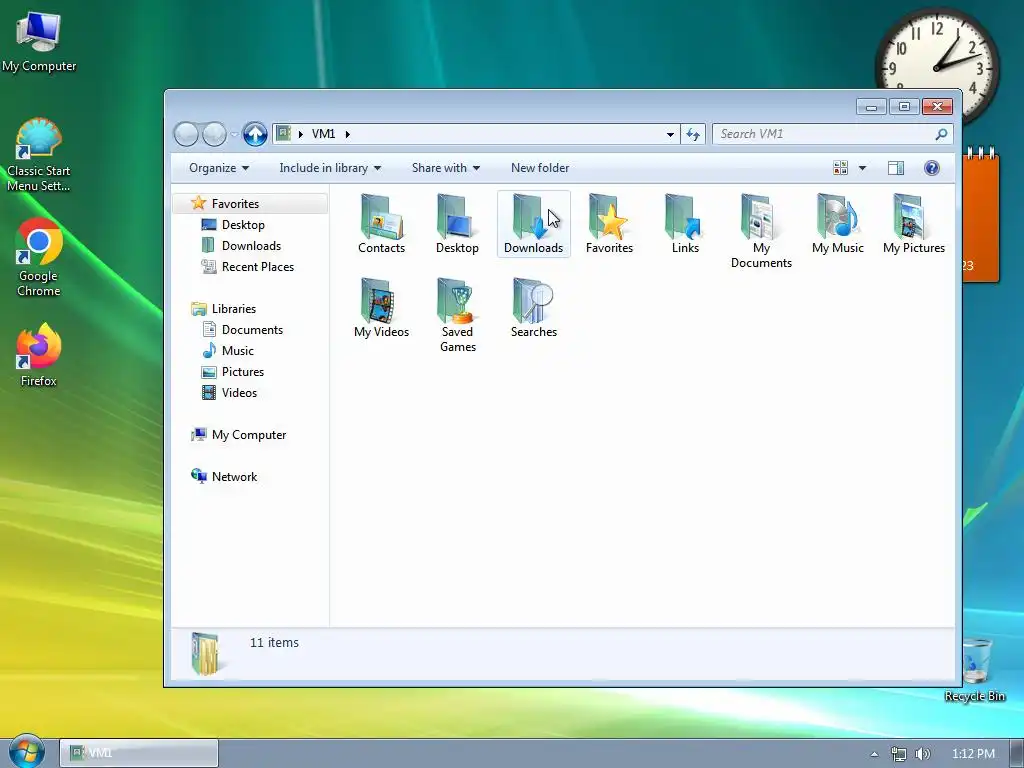1024x768 pixels.
Task: Select the Links folder
Action: pos(685,224)
